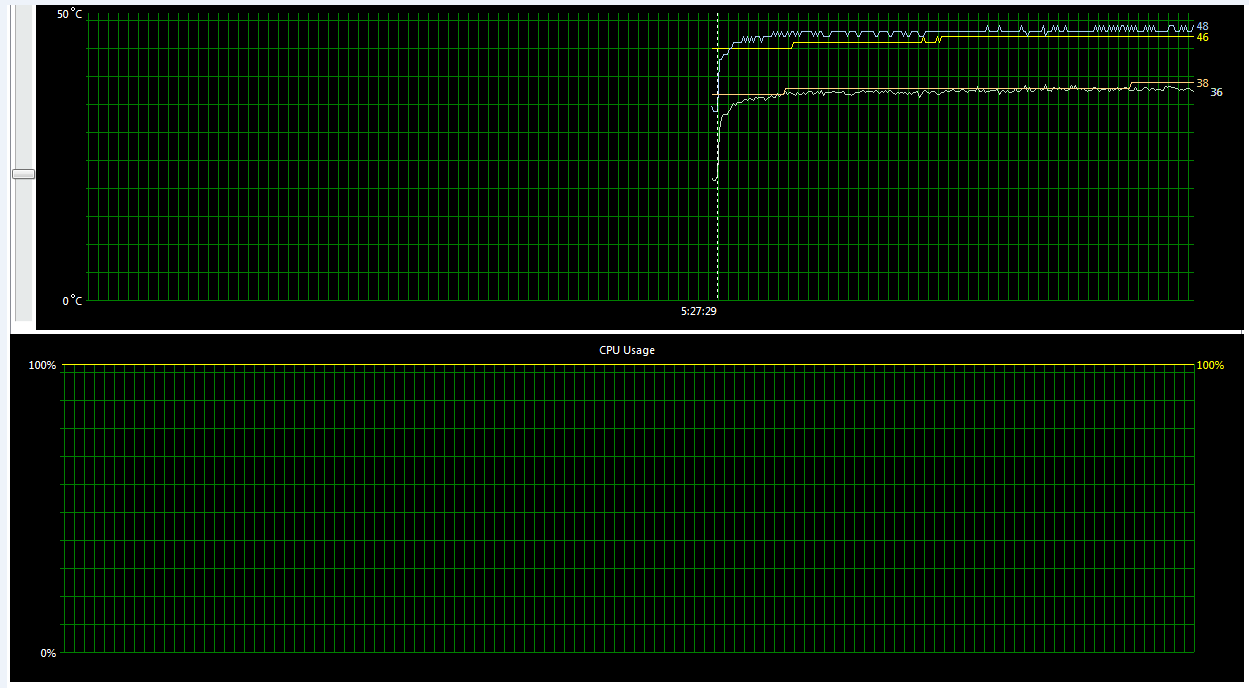This screenshot has width=1249, height=688.
Task: Select the white 36 temperature reading
Action: (x=1216, y=92)
